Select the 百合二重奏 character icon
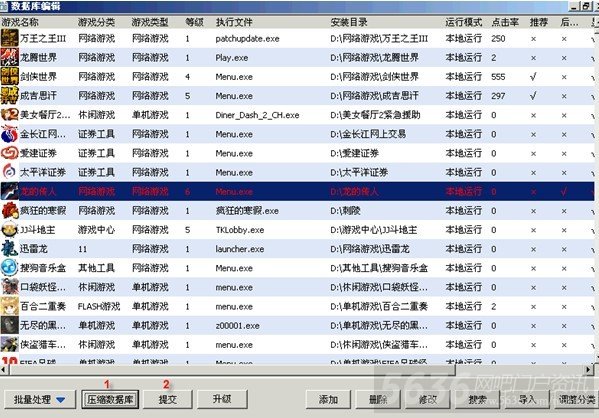This screenshot has width=599, height=418. (x=10, y=306)
